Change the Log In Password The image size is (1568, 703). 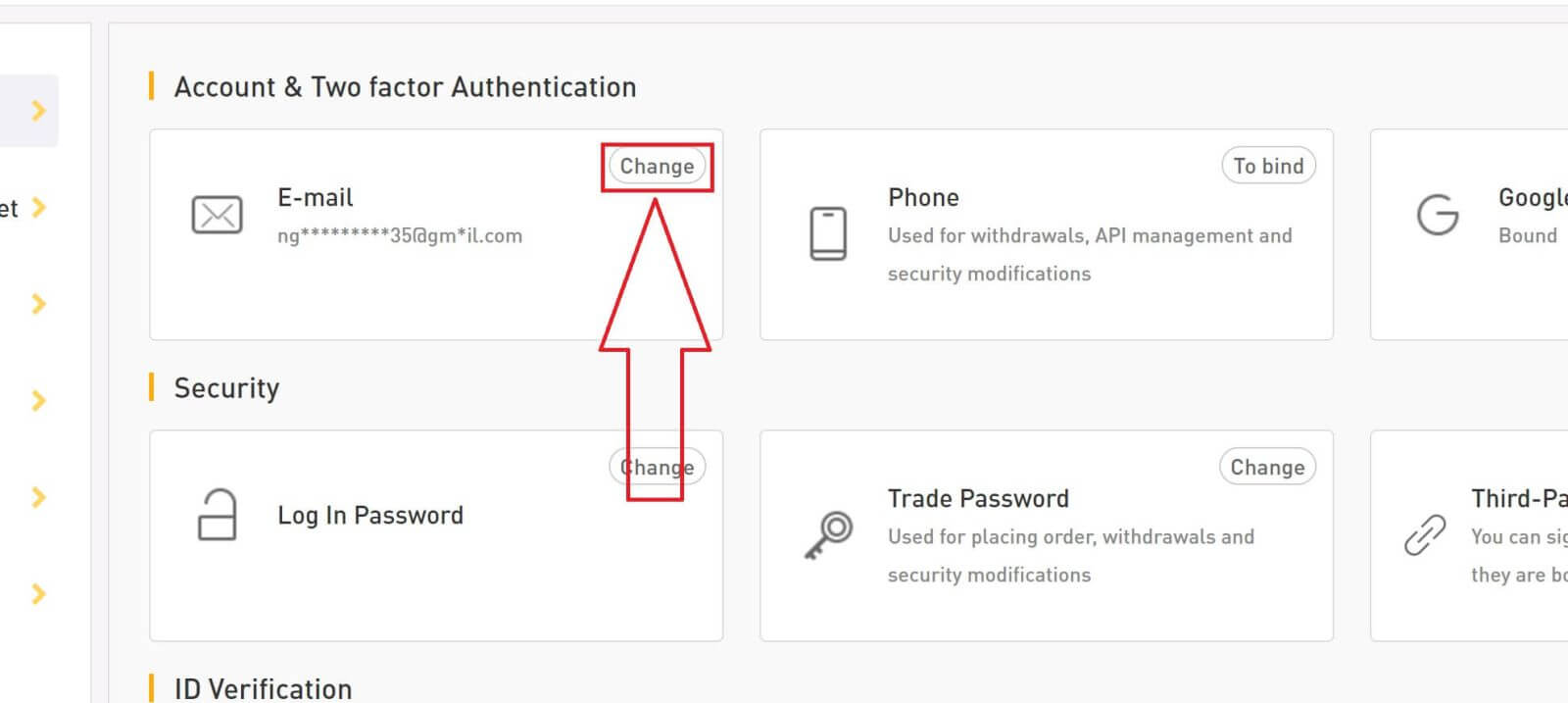(657, 467)
